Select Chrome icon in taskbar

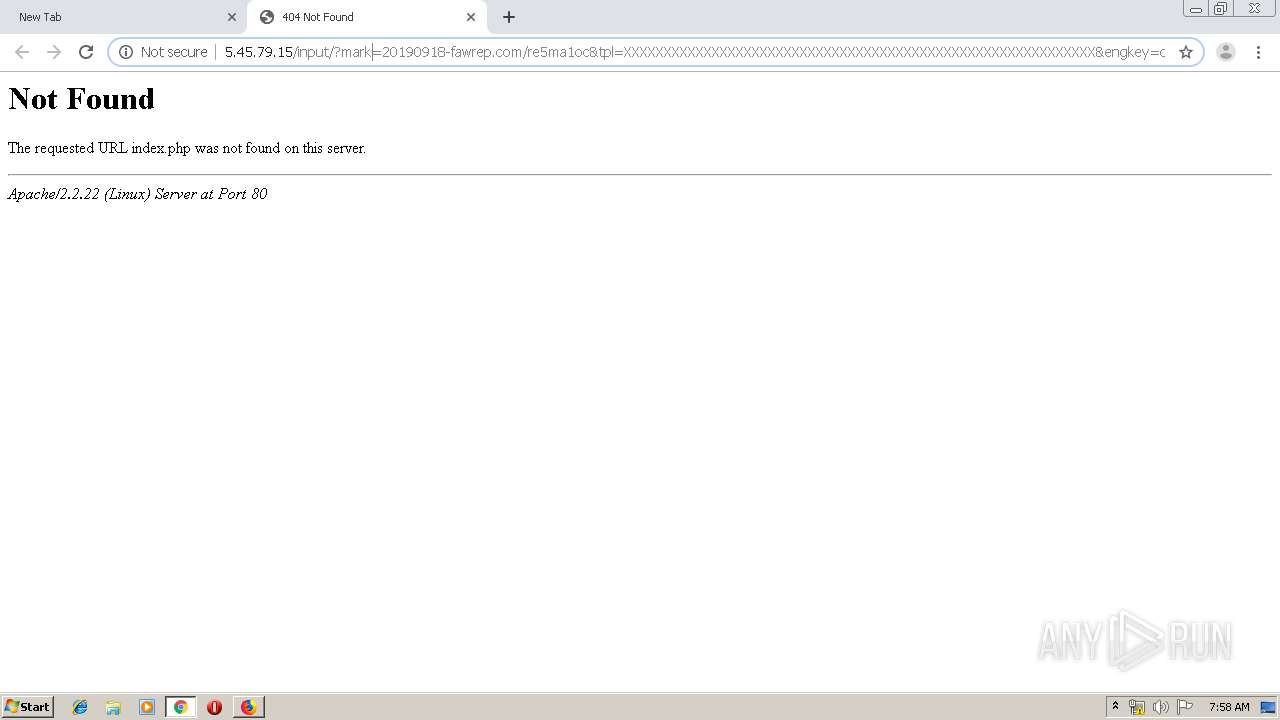pos(181,707)
